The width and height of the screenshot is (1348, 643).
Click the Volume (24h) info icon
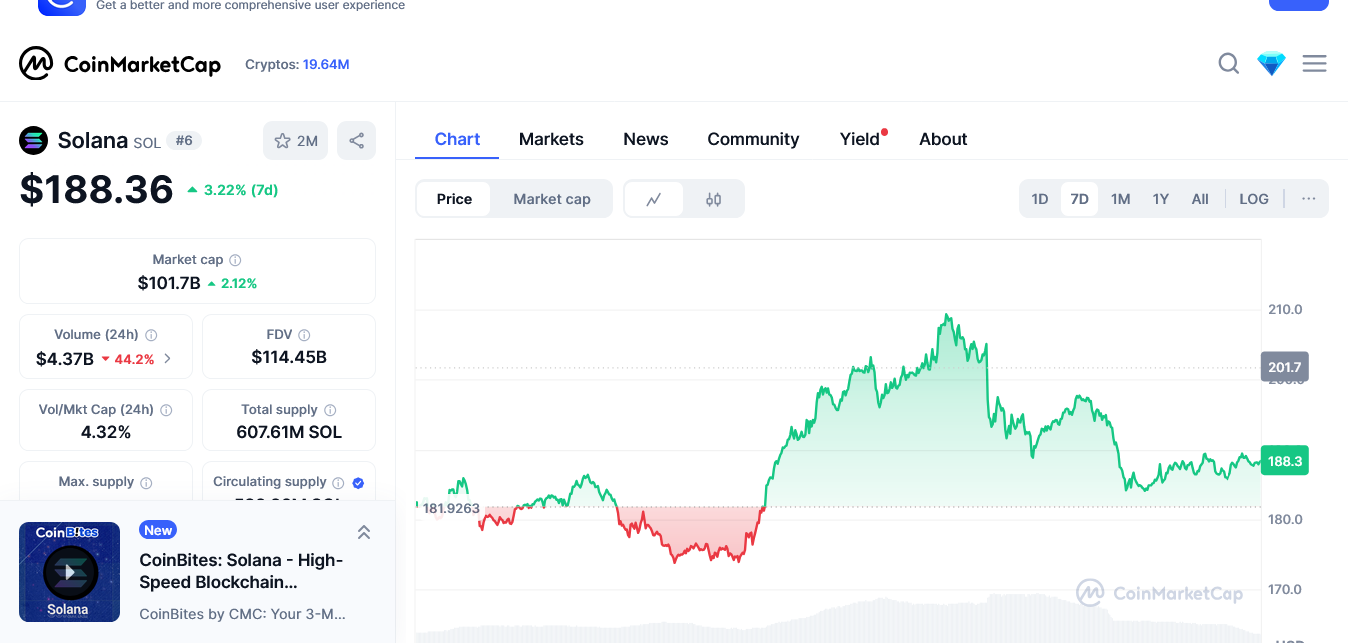151,335
